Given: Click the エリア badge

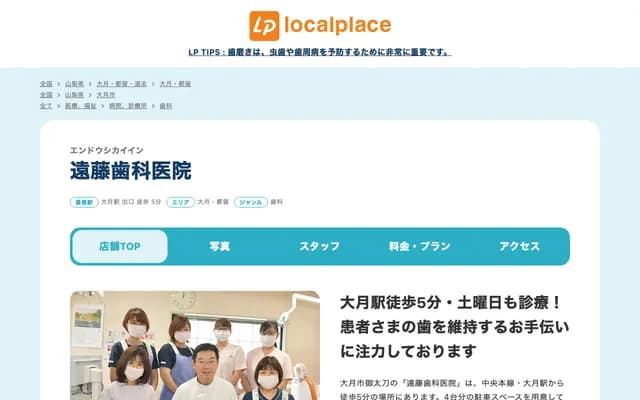Looking at the screenshot, I should 180,201.
